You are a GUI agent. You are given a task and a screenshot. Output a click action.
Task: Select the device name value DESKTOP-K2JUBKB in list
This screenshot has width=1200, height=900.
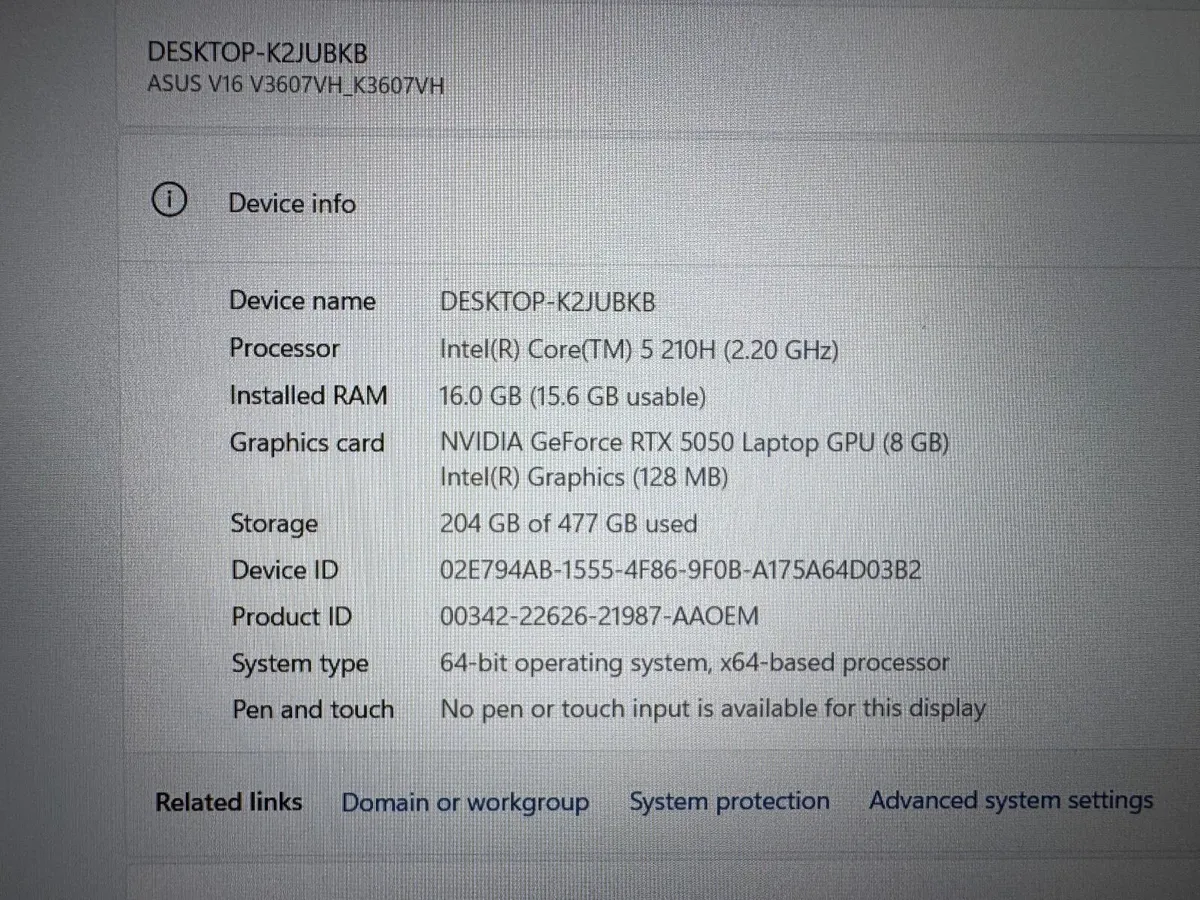pos(548,302)
